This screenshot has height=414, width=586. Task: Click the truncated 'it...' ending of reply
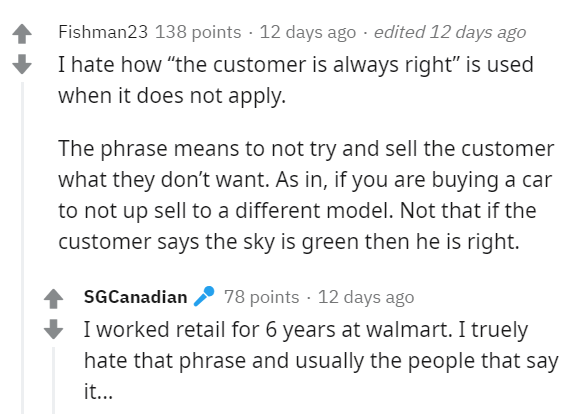click(98, 392)
